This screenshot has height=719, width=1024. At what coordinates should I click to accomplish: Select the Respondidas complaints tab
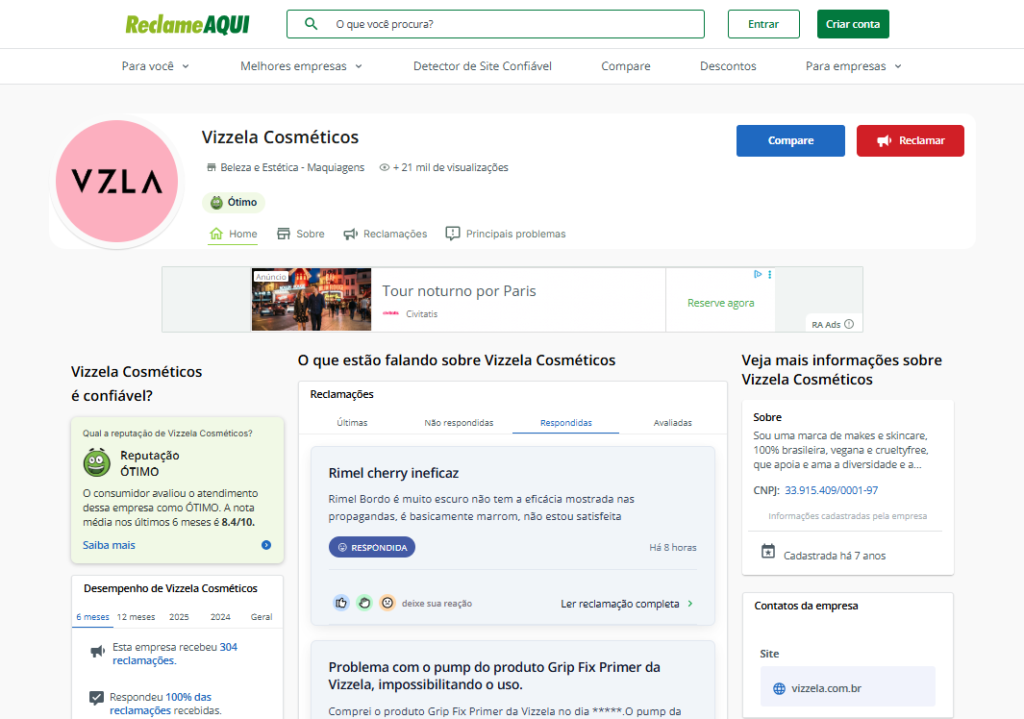click(x=566, y=423)
